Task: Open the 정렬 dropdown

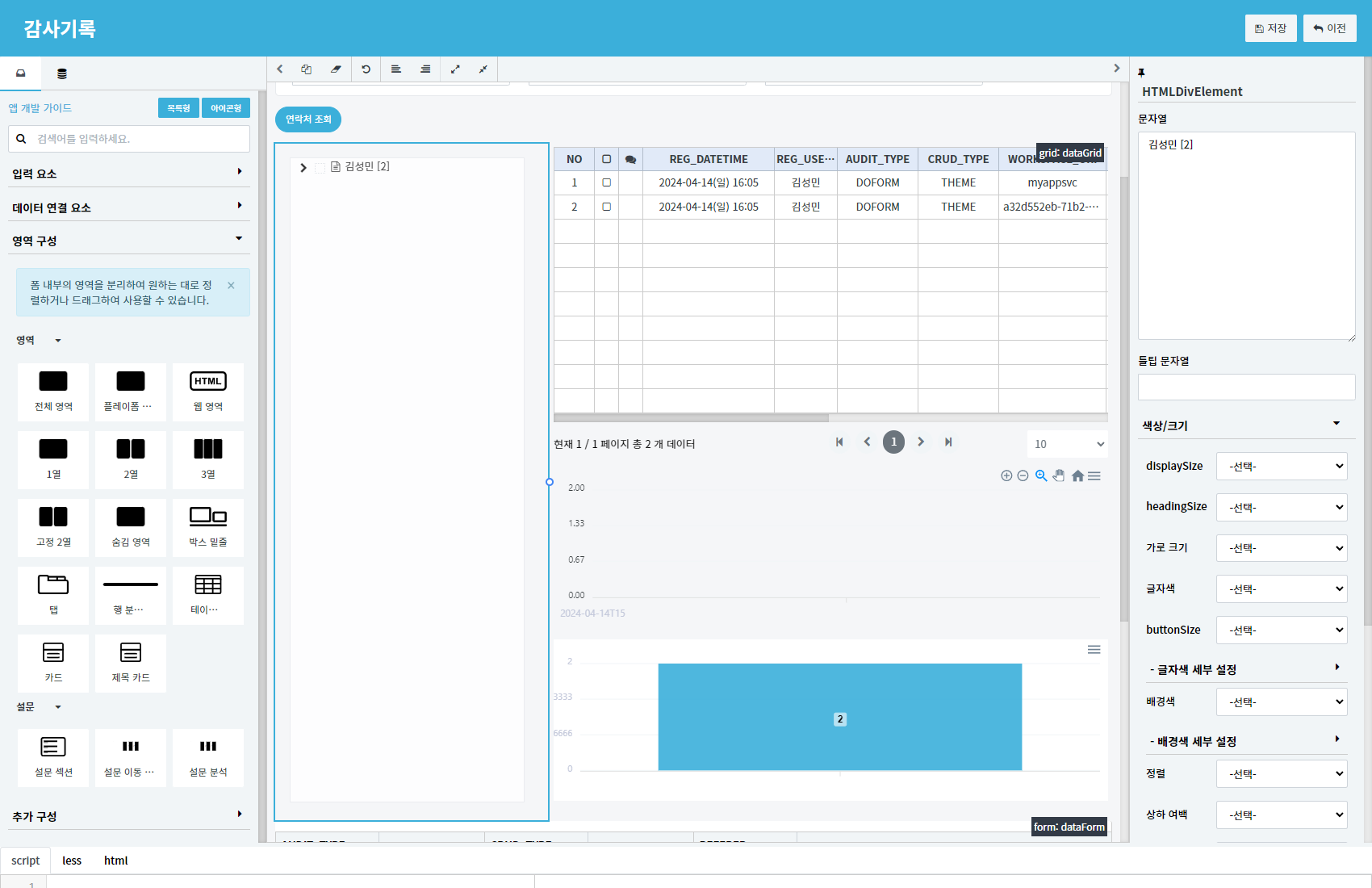Action: [1282, 774]
